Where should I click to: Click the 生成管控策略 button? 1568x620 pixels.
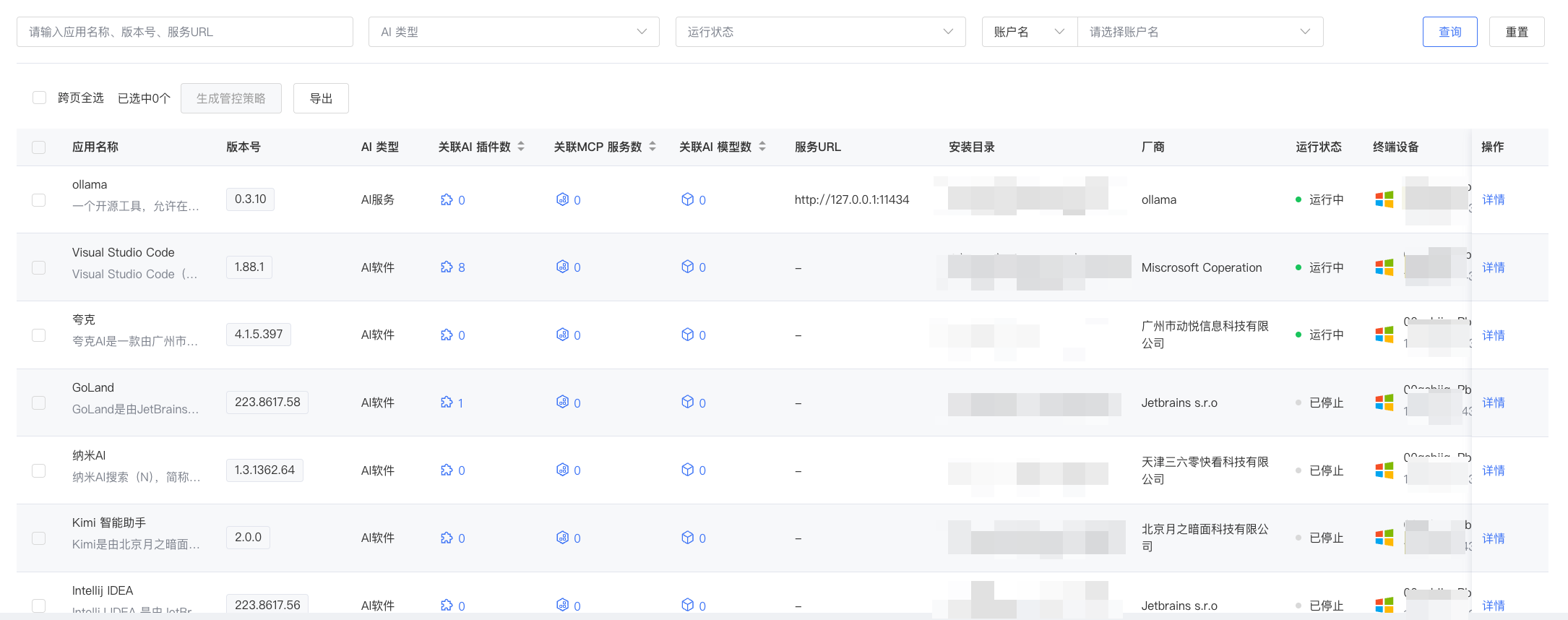tap(231, 98)
